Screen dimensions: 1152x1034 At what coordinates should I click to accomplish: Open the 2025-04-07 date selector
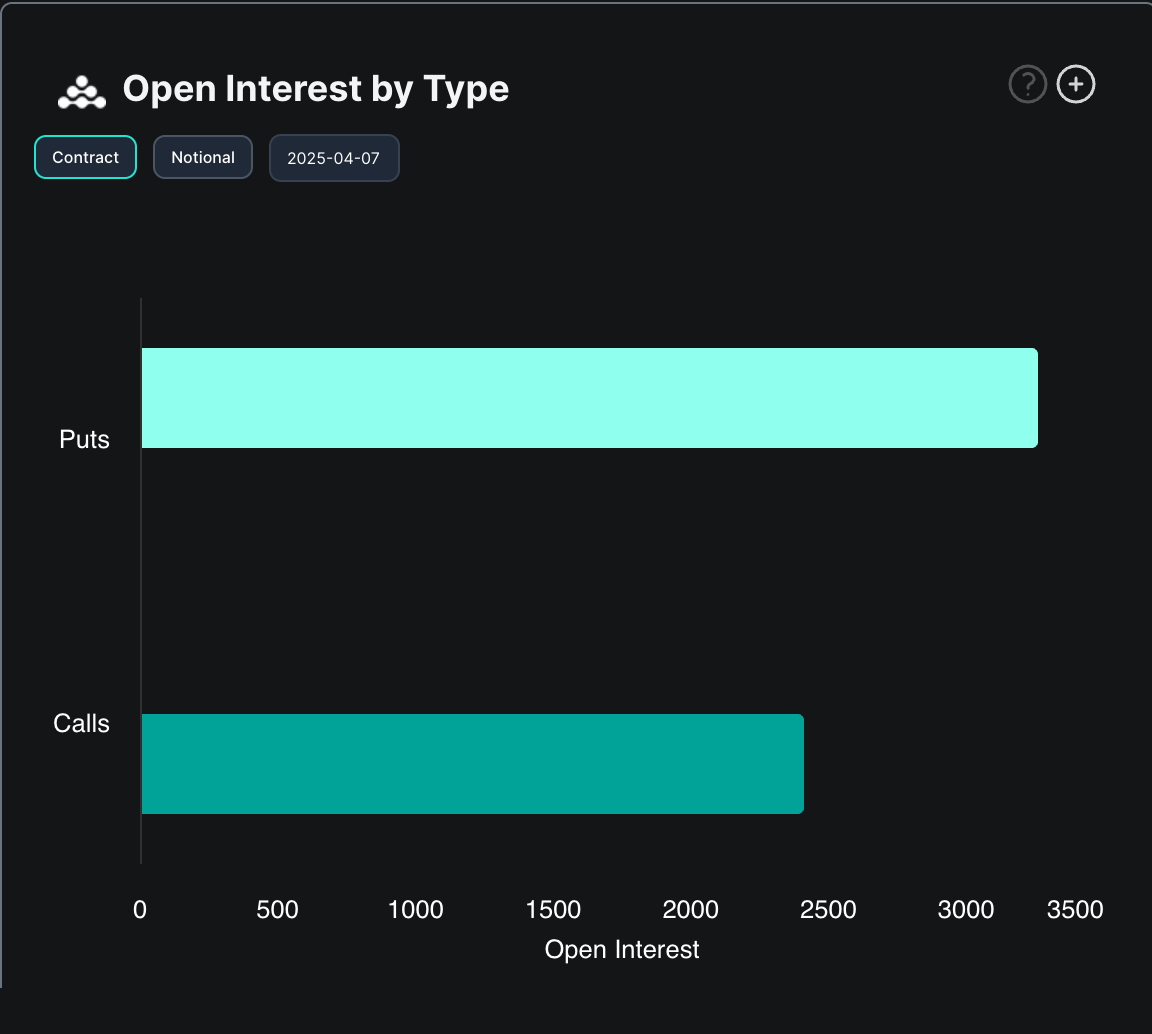pos(334,159)
